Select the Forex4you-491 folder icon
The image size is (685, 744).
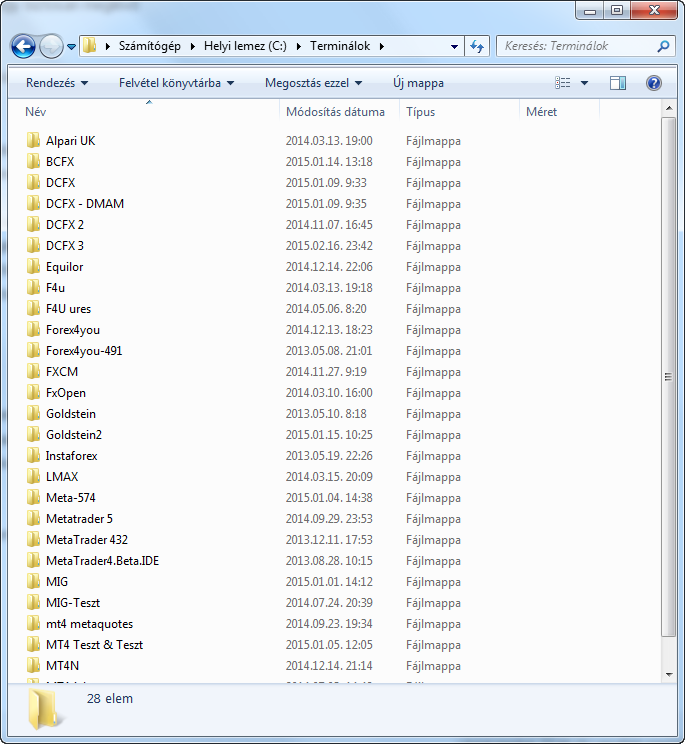(x=33, y=351)
